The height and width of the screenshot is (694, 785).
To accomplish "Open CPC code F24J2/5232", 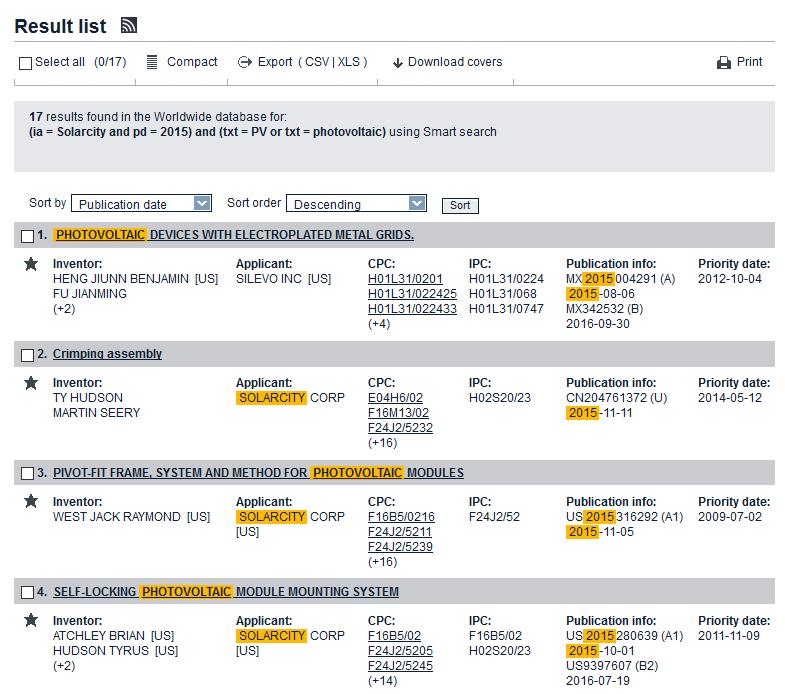I will point(400,428).
